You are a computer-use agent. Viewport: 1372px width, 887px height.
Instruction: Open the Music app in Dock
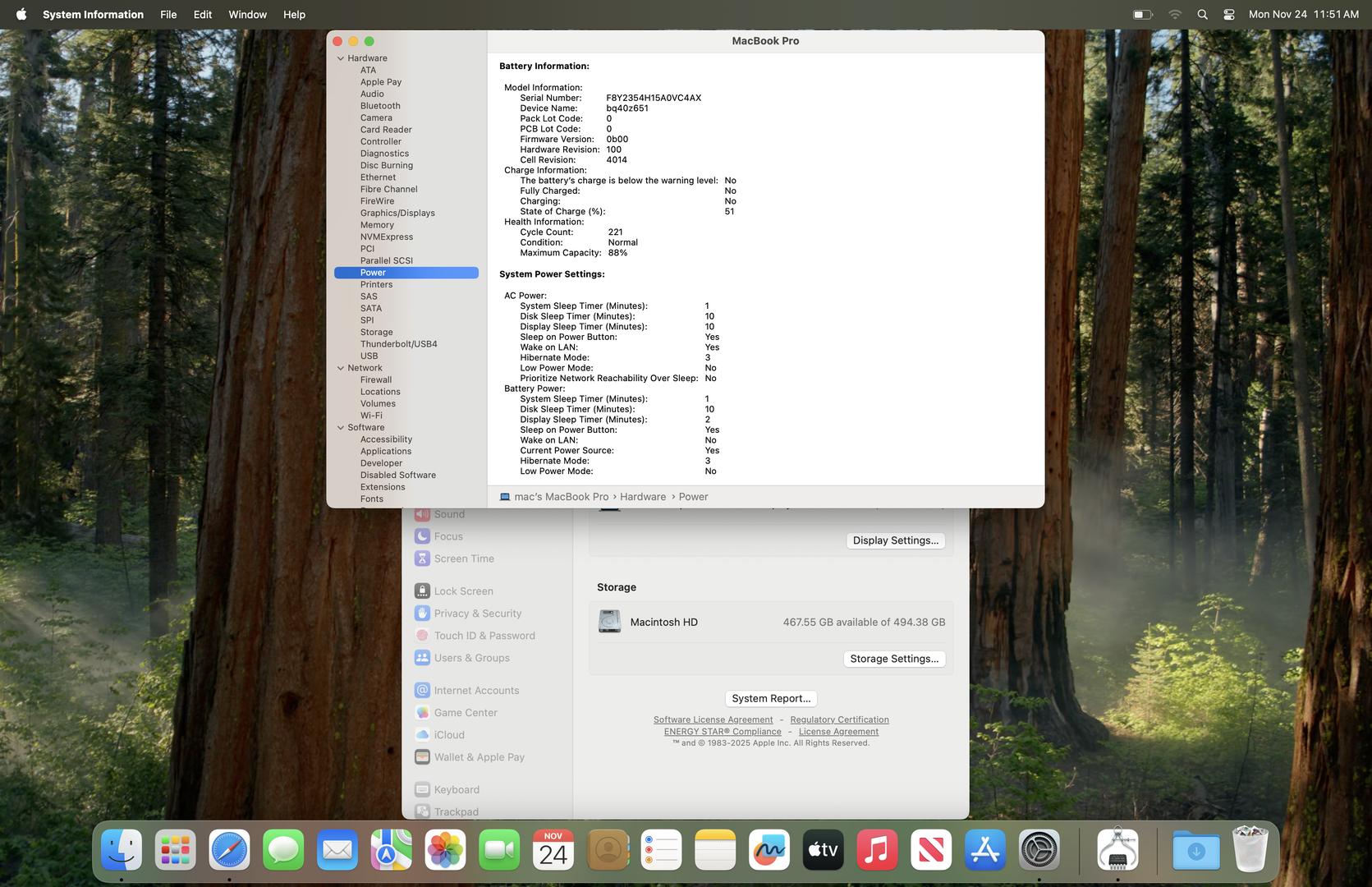coord(877,850)
